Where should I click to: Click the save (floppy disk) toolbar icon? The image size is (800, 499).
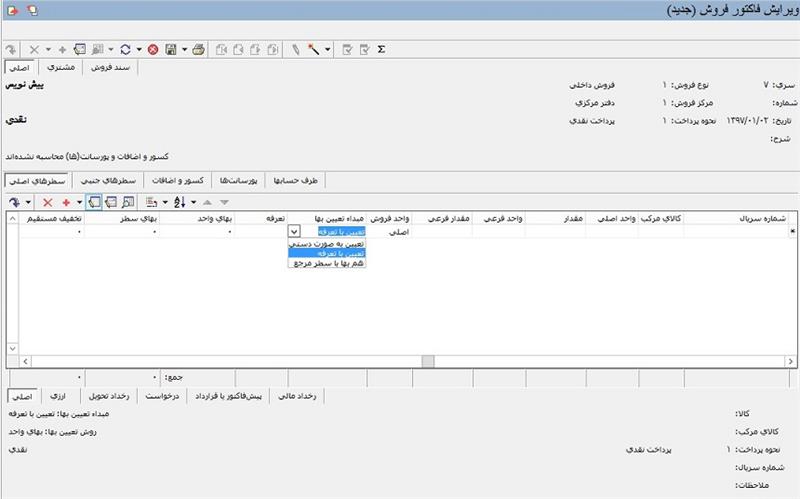coord(170,48)
